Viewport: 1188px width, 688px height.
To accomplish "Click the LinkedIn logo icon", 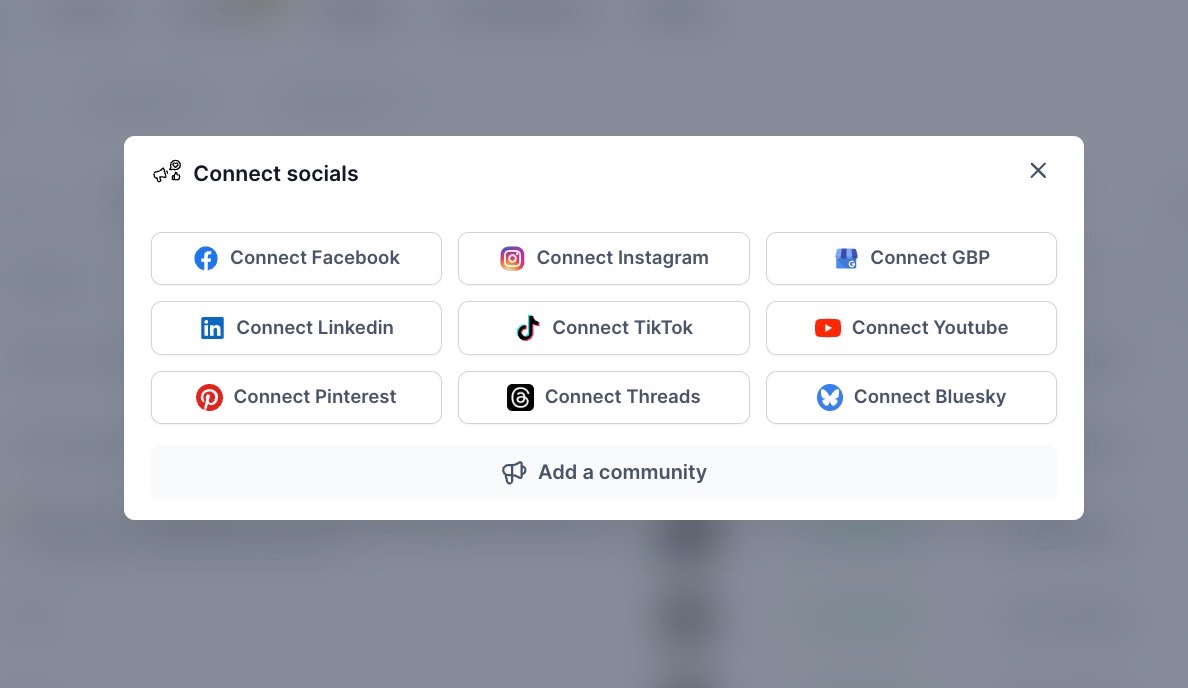I will [212, 328].
